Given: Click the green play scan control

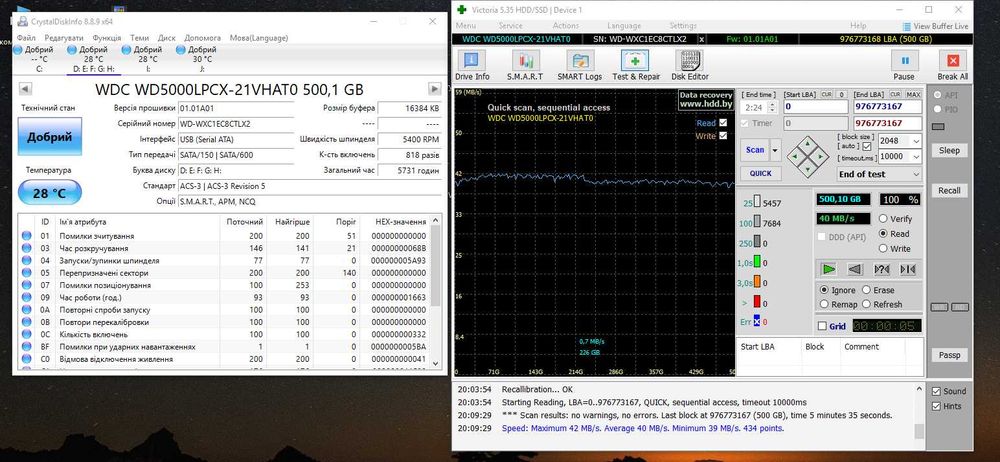Looking at the screenshot, I should pyautogui.click(x=828, y=269).
